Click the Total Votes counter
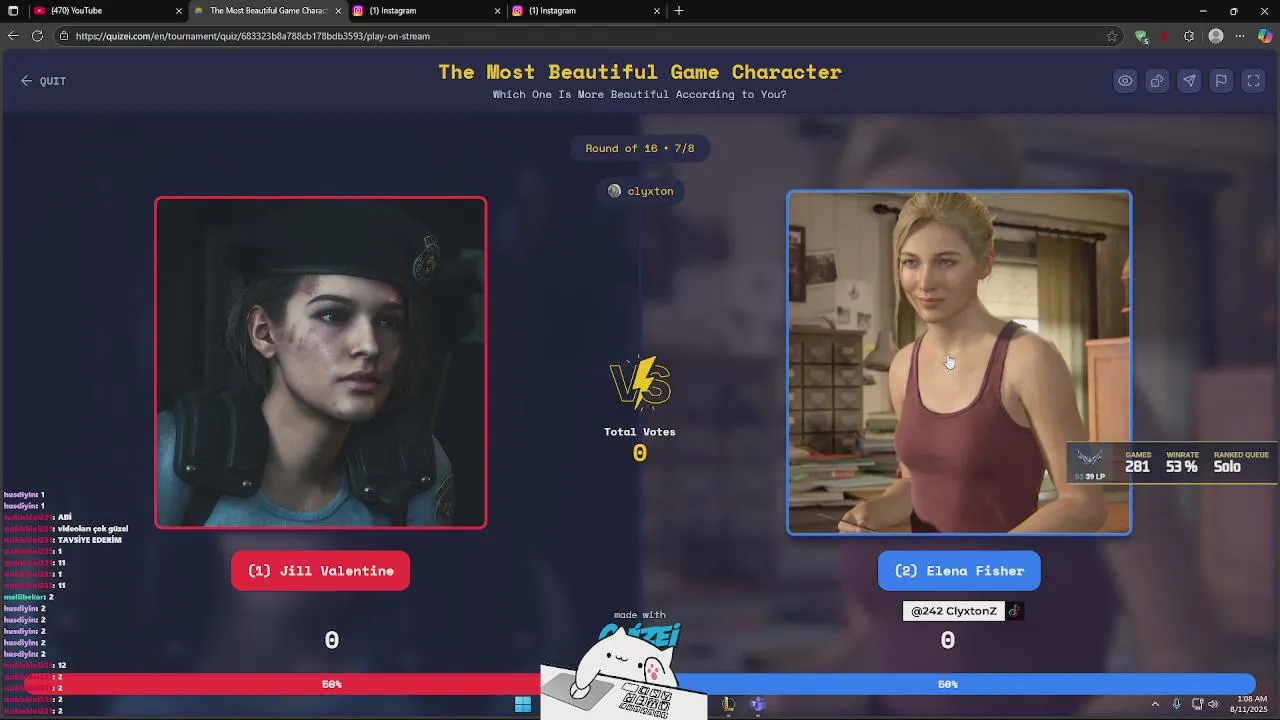Image resolution: width=1280 pixels, height=720 pixels. click(640, 444)
